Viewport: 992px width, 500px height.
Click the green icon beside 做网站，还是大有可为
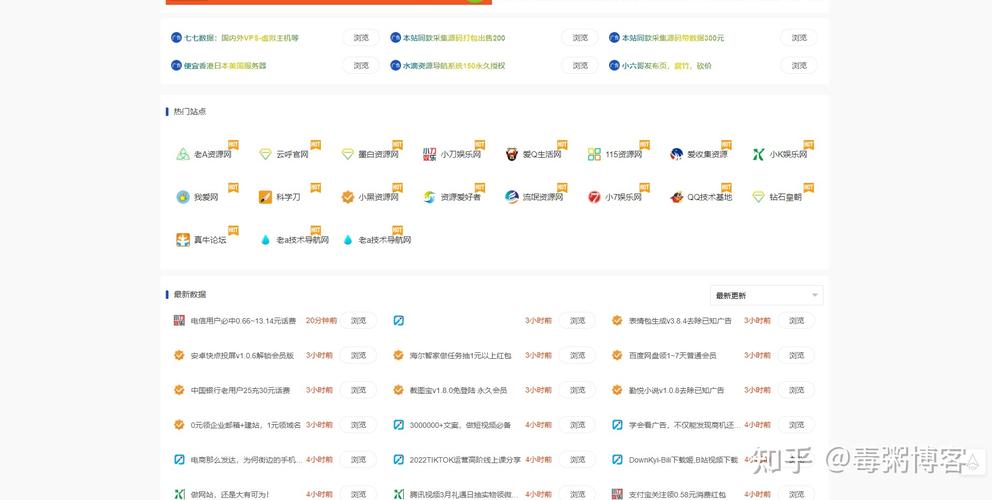point(179,494)
